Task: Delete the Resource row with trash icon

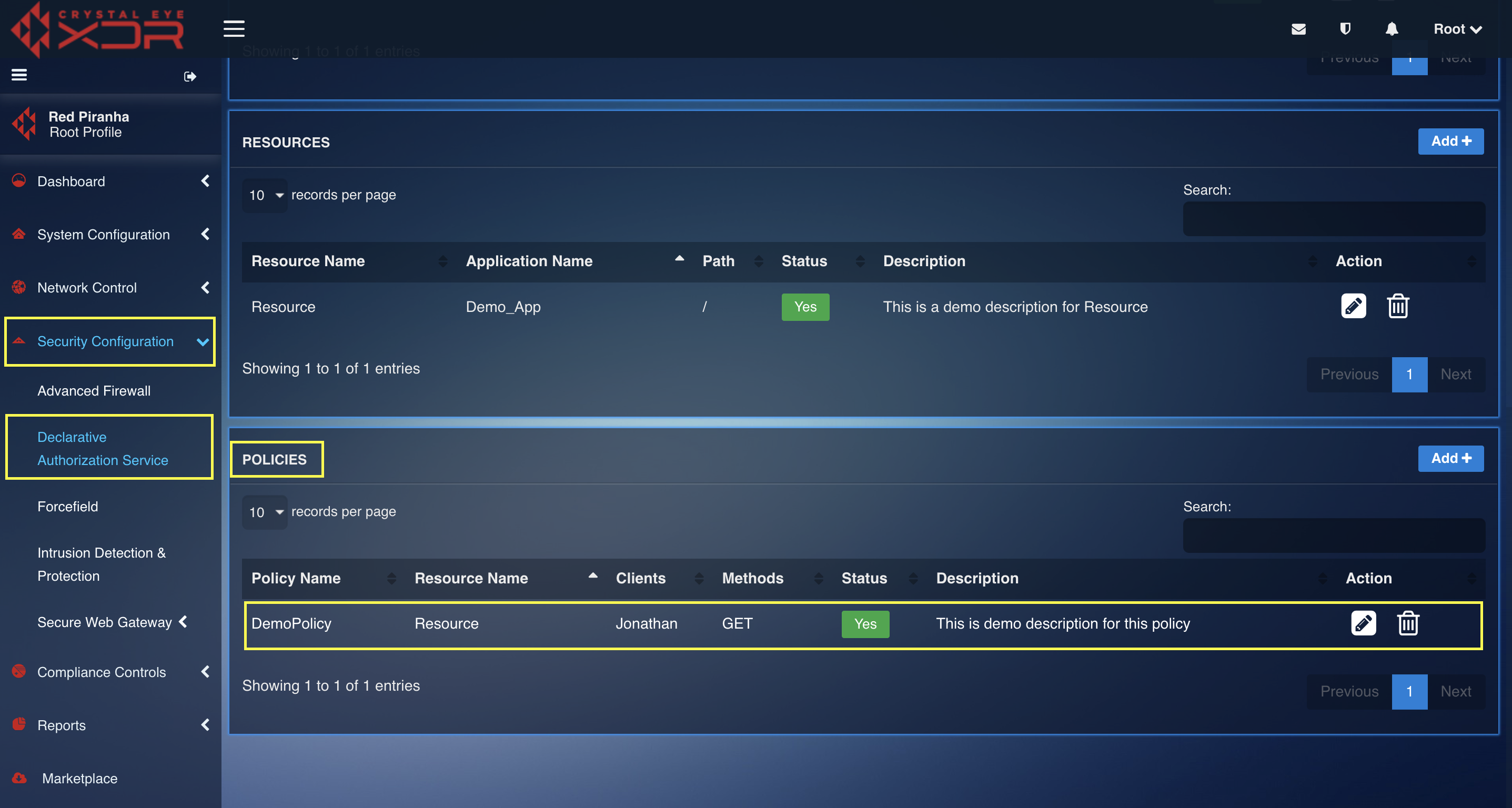Action: [1397, 306]
